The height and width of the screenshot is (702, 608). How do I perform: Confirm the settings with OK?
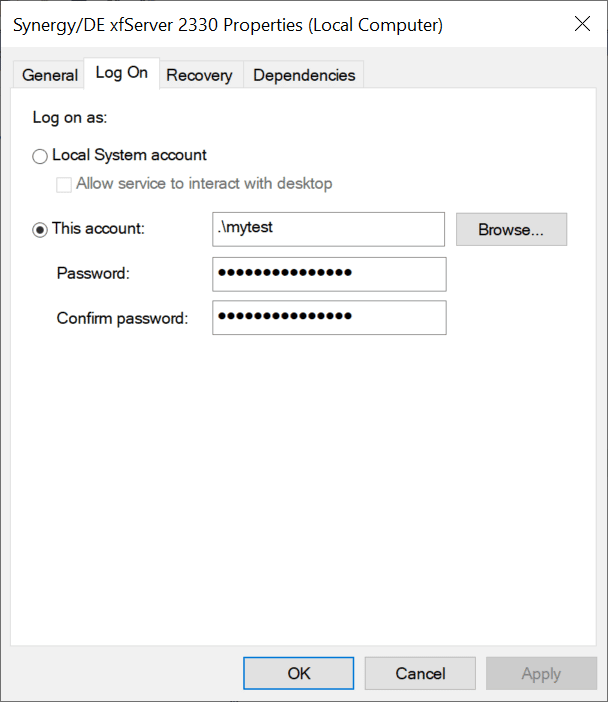(299, 674)
